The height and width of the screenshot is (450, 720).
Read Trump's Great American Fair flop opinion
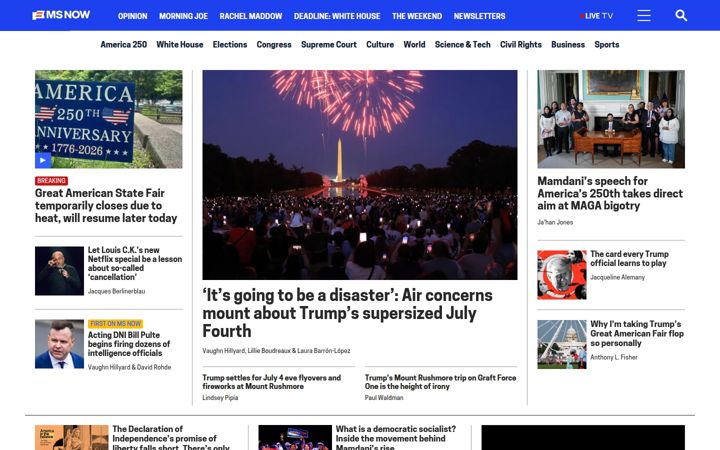click(637, 333)
